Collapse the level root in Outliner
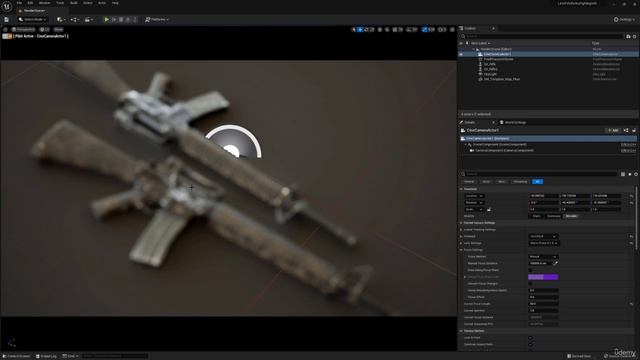This screenshot has height=360, width=640. pyautogui.click(x=474, y=49)
